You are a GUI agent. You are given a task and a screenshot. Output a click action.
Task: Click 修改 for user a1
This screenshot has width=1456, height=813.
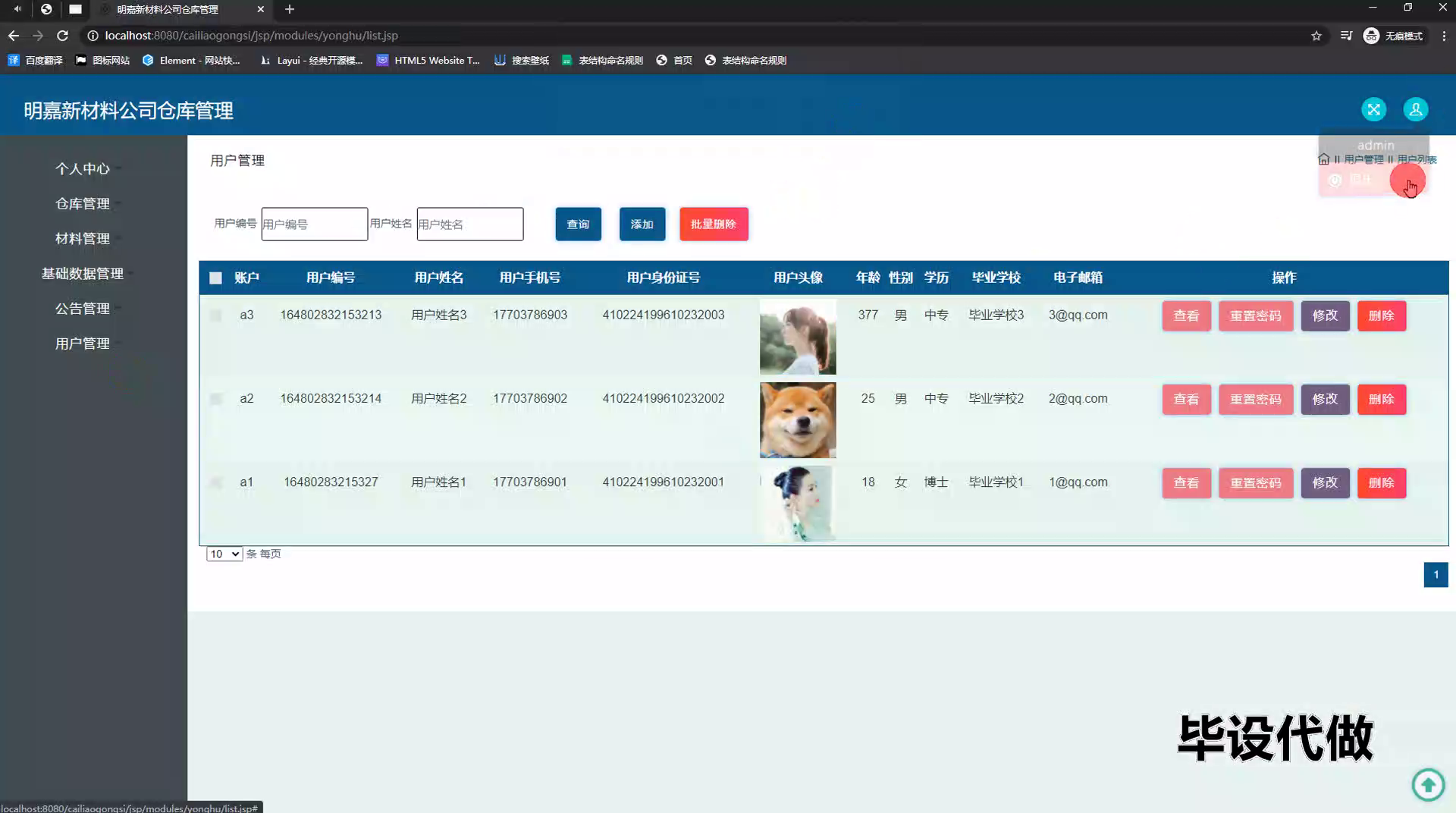point(1325,483)
